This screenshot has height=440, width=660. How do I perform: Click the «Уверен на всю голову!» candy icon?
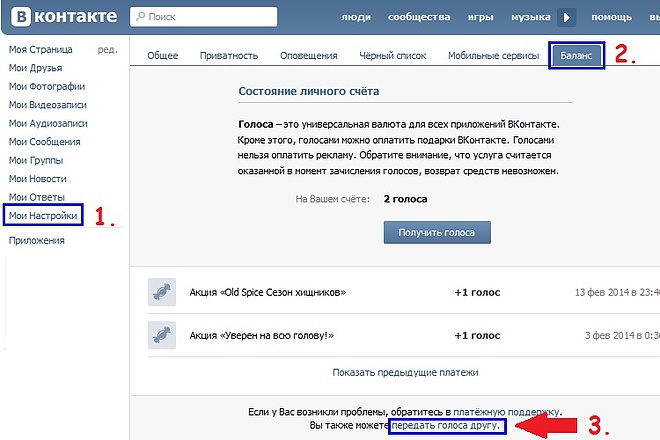[162, 335]
